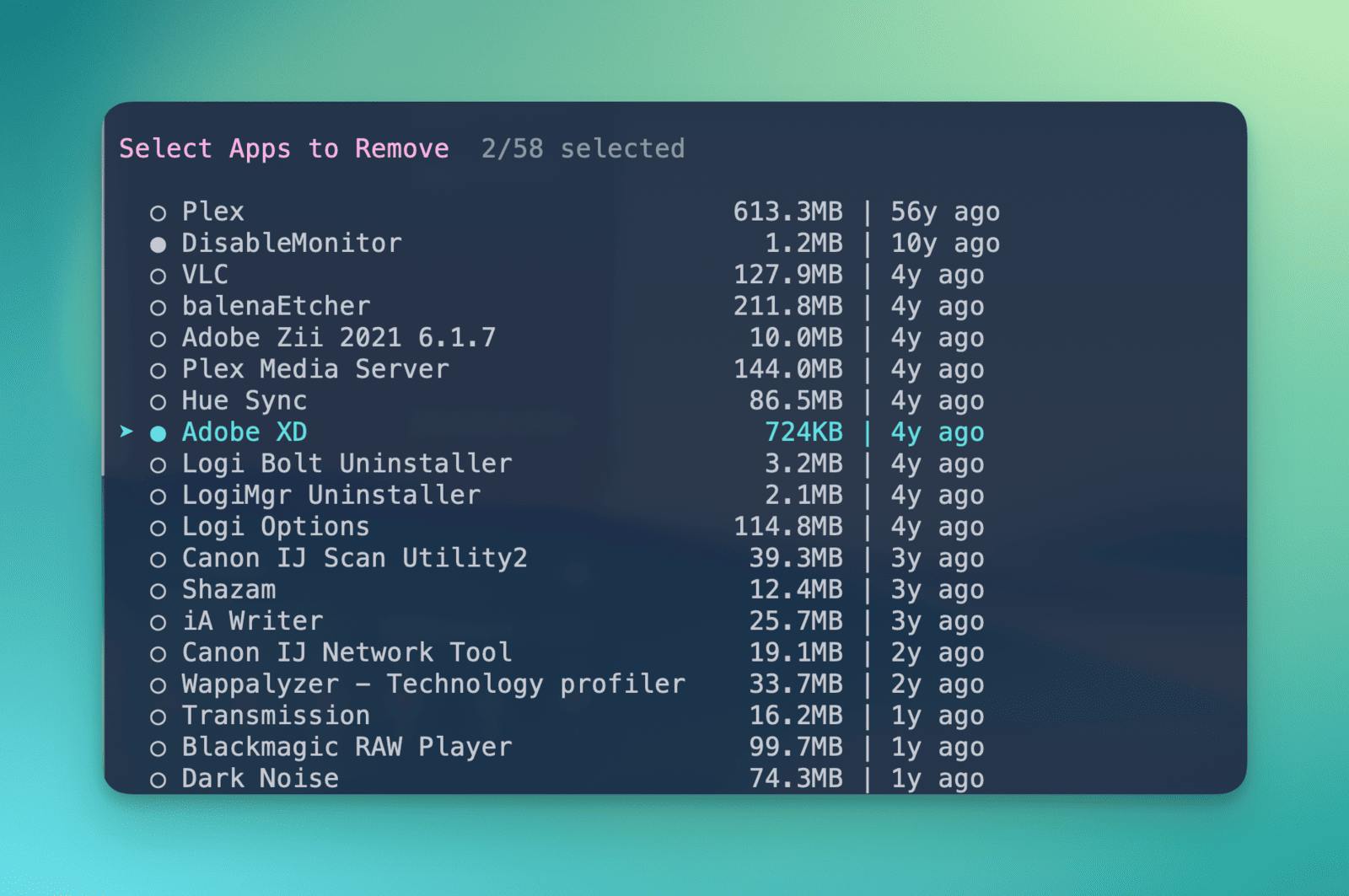The height and width of the screenshot is (896, 1349).
Task: Click the app name 'Plex'
Action: [x=213, y=211]
